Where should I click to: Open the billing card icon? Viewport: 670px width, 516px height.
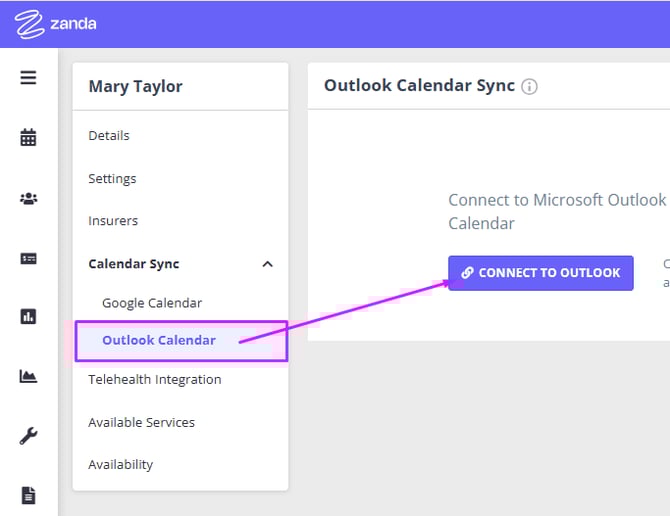click(28, 258)
